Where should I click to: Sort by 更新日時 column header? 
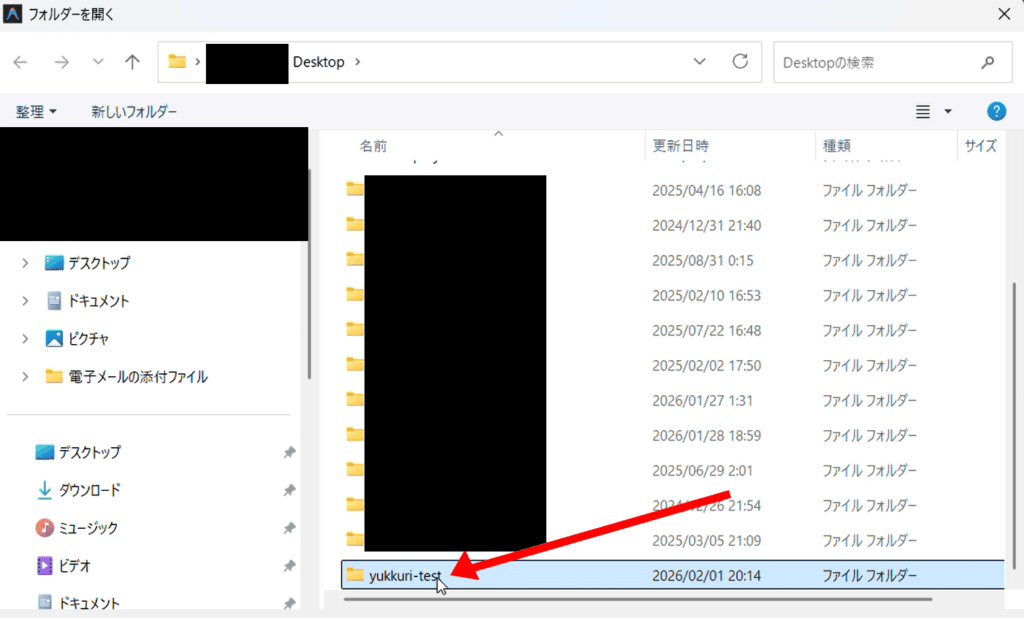(x=681, y=146)
